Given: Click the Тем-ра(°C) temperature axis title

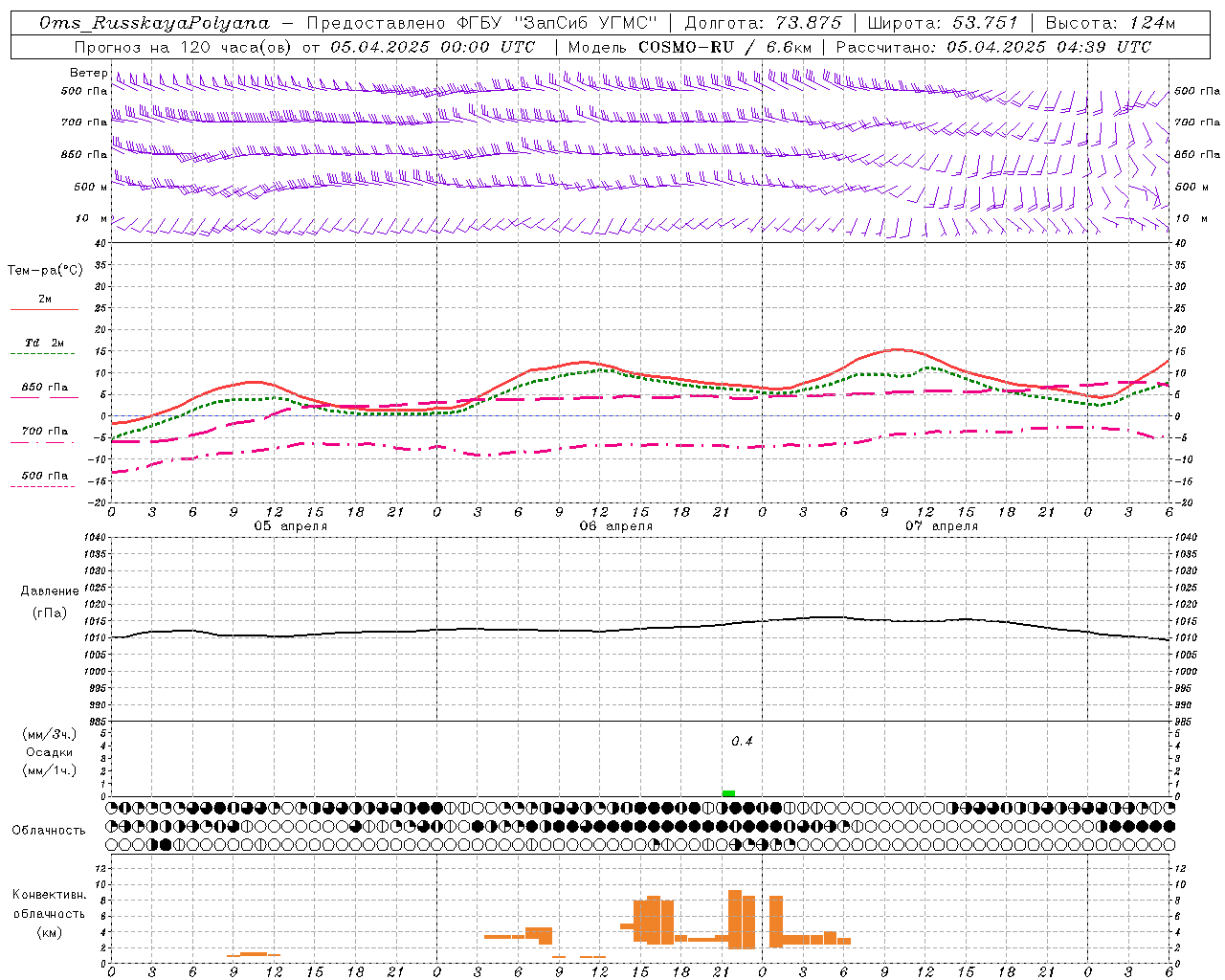Looking at the screenshot, I should coord(45,271).
